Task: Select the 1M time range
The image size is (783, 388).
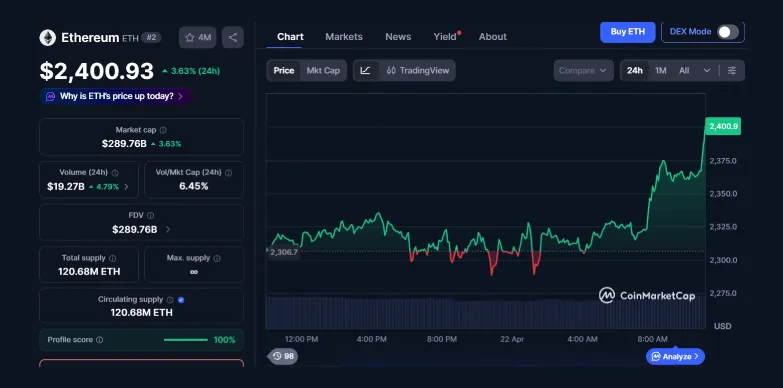Action: click(661, 70)
